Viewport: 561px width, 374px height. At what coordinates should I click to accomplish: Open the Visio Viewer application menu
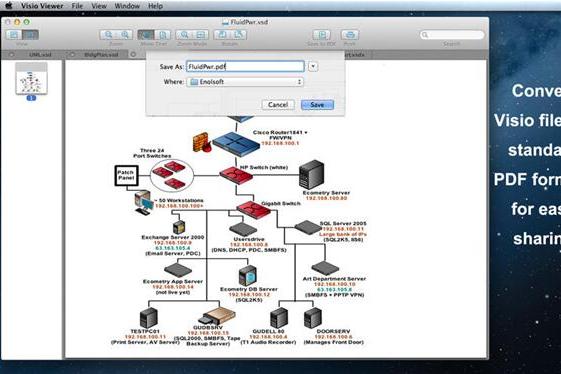coord(42,6)
